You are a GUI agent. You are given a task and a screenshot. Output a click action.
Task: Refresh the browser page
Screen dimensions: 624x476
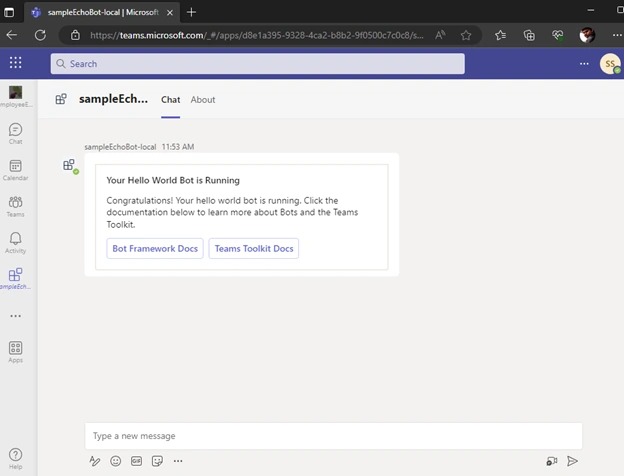40,35
